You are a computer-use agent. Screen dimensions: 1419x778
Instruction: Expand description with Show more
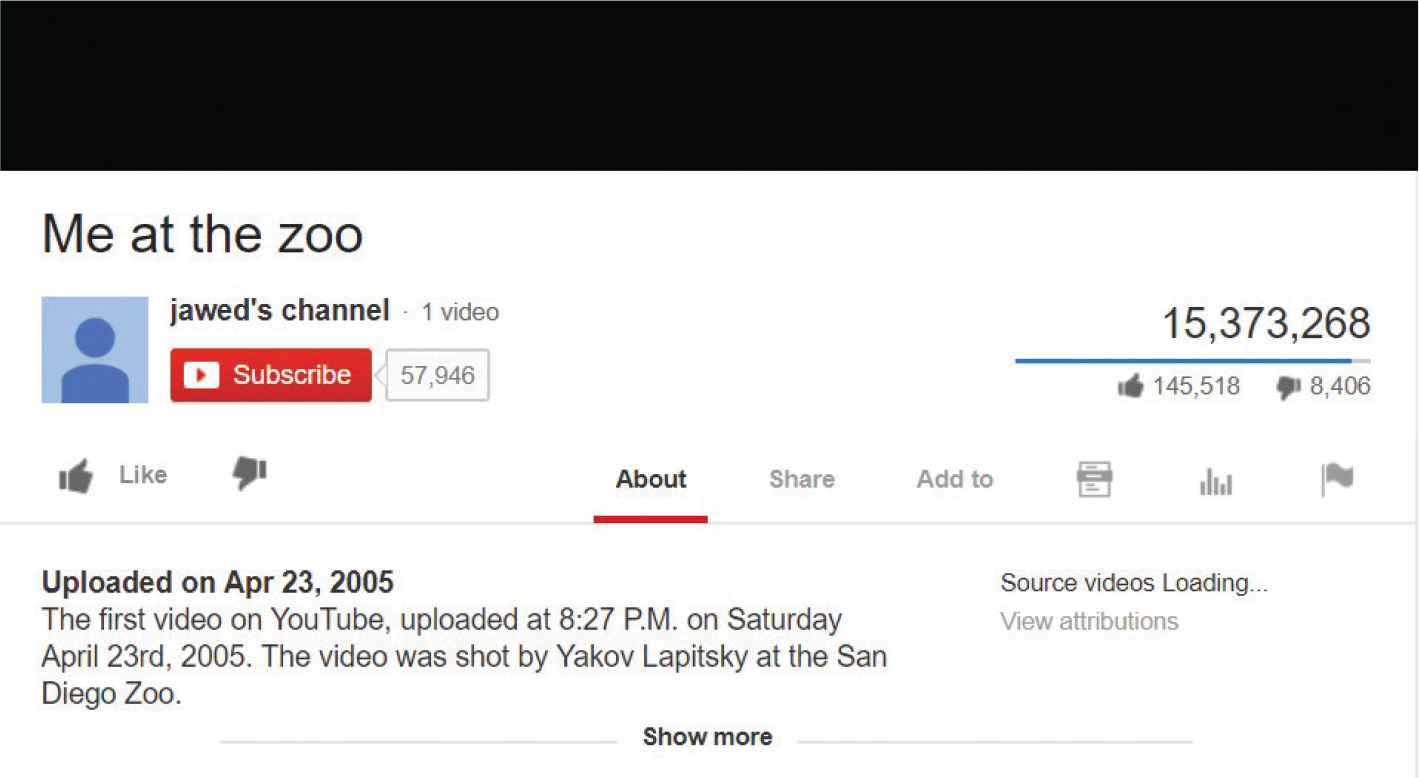(x=708, y=737)
